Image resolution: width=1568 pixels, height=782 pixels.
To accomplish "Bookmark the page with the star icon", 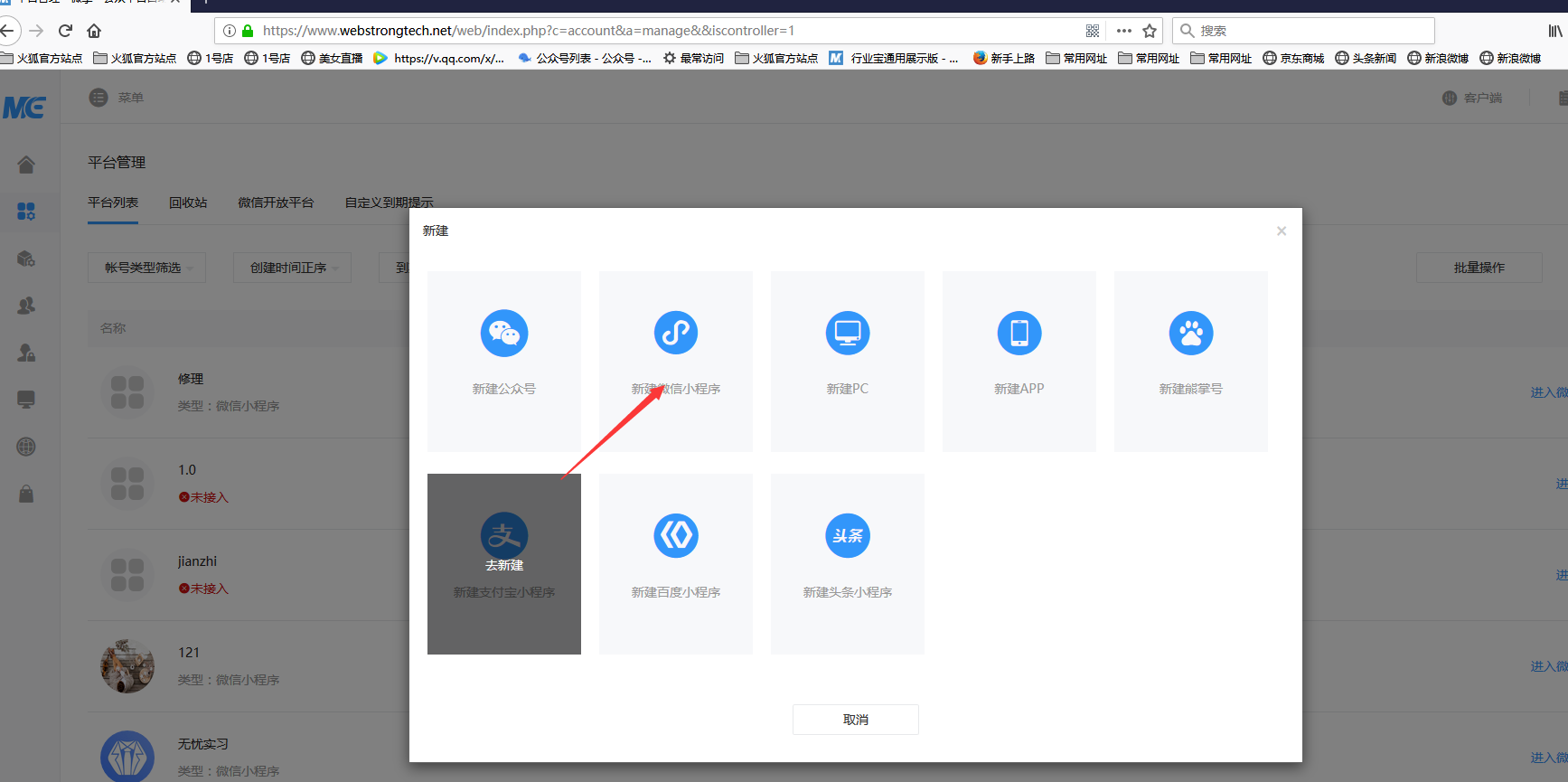I will (x=1150, y=31).
